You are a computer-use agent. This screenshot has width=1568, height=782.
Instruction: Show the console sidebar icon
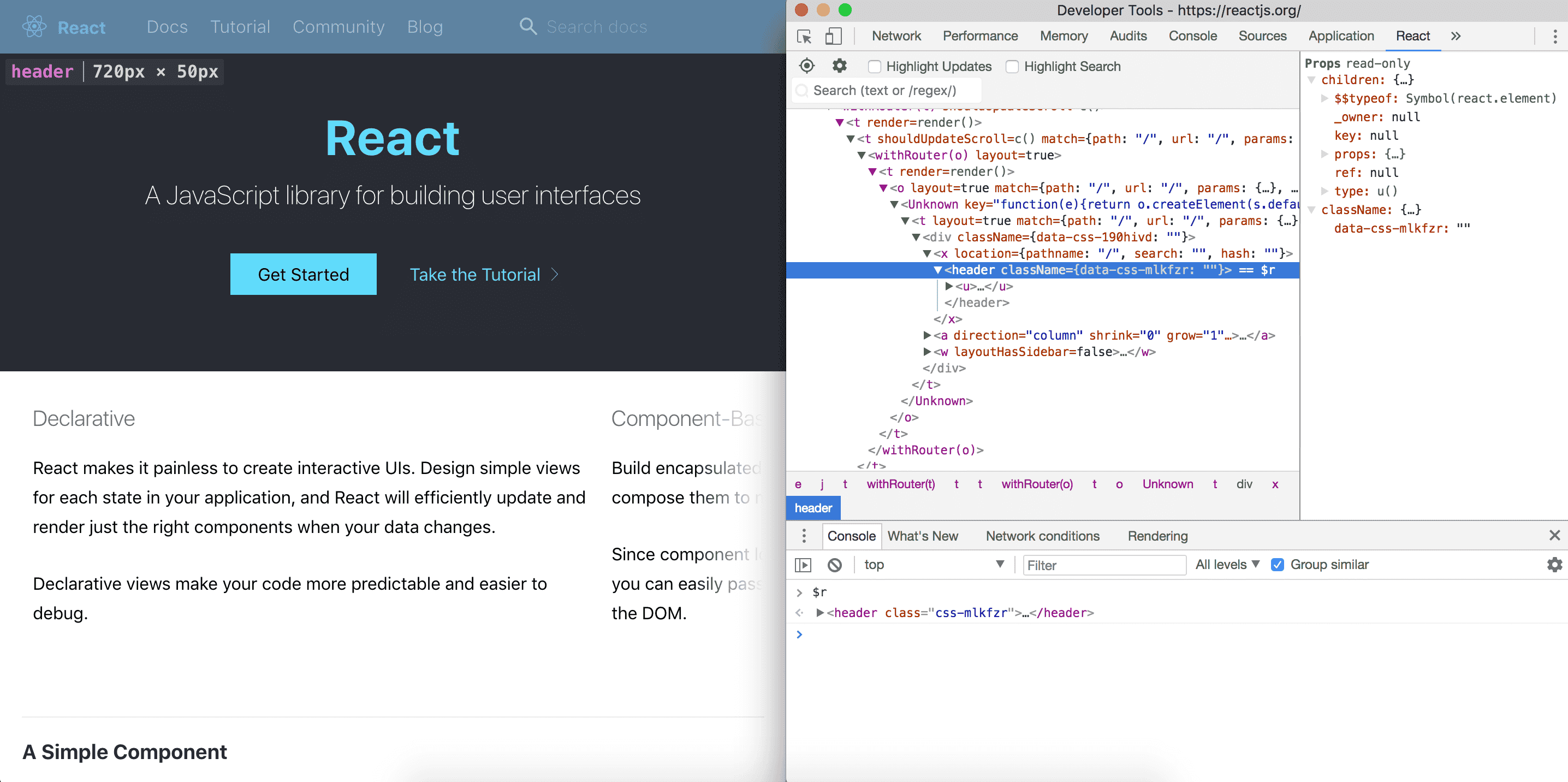[x=804, y=565]
